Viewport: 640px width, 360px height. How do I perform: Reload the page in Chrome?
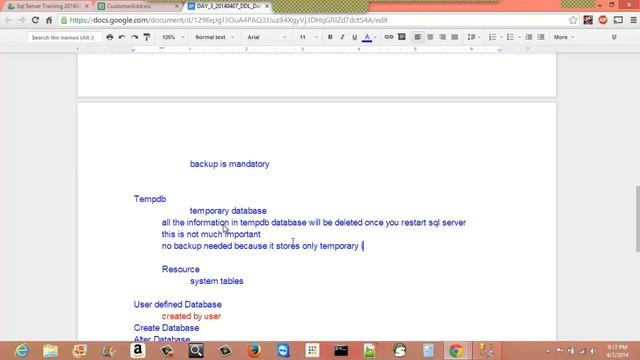(x=36, y=20)
